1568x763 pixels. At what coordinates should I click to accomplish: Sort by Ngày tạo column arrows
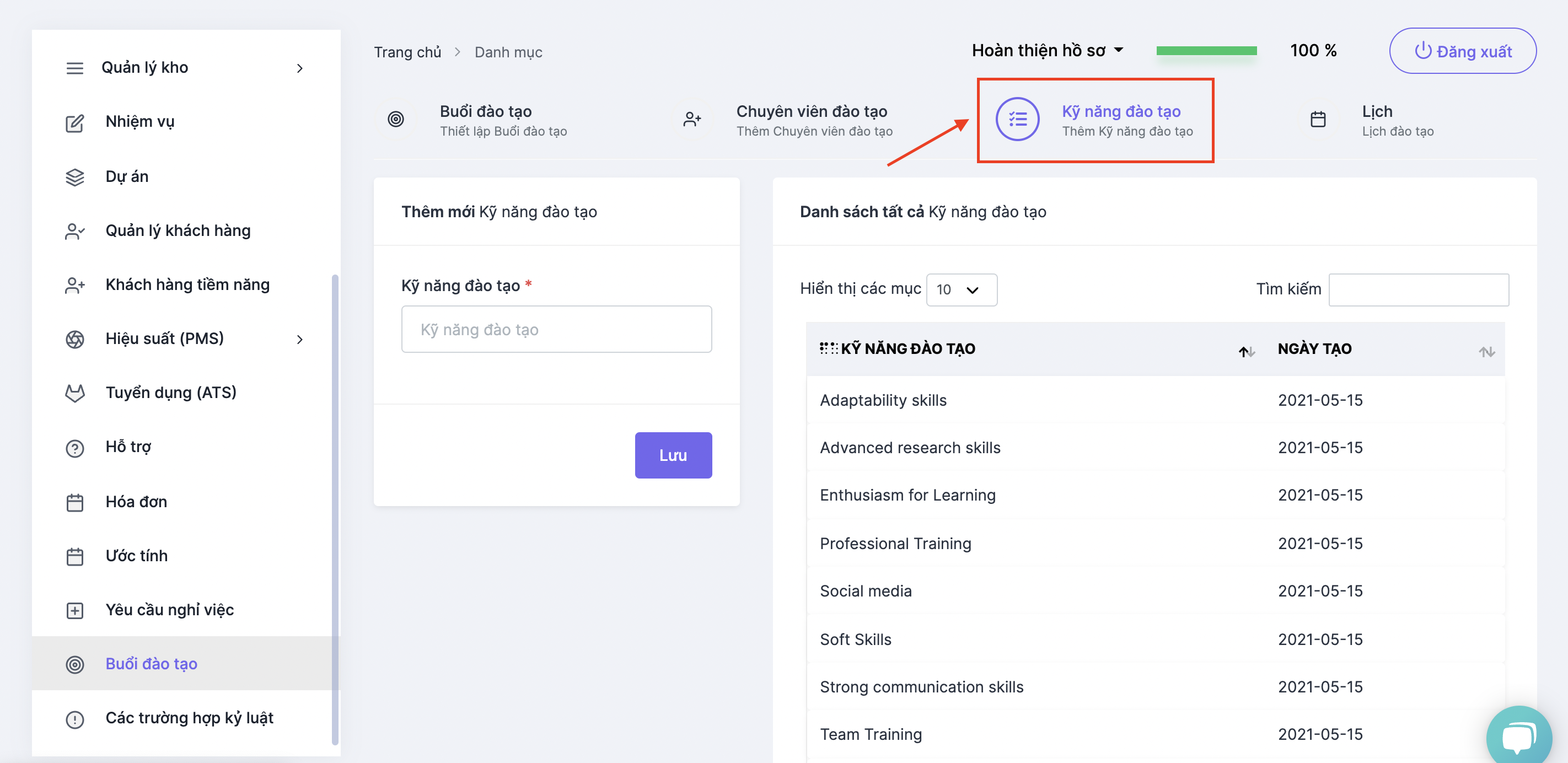coord(1487,351)
